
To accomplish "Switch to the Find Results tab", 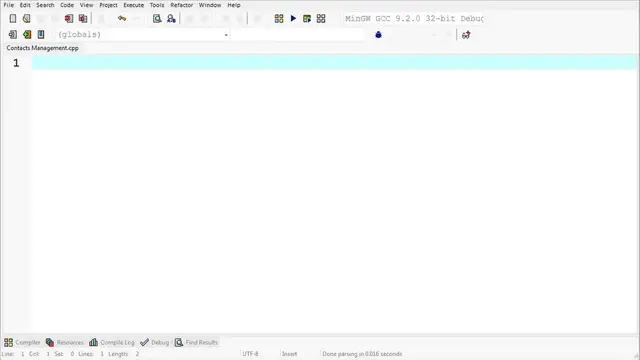I will click(197, 342).
